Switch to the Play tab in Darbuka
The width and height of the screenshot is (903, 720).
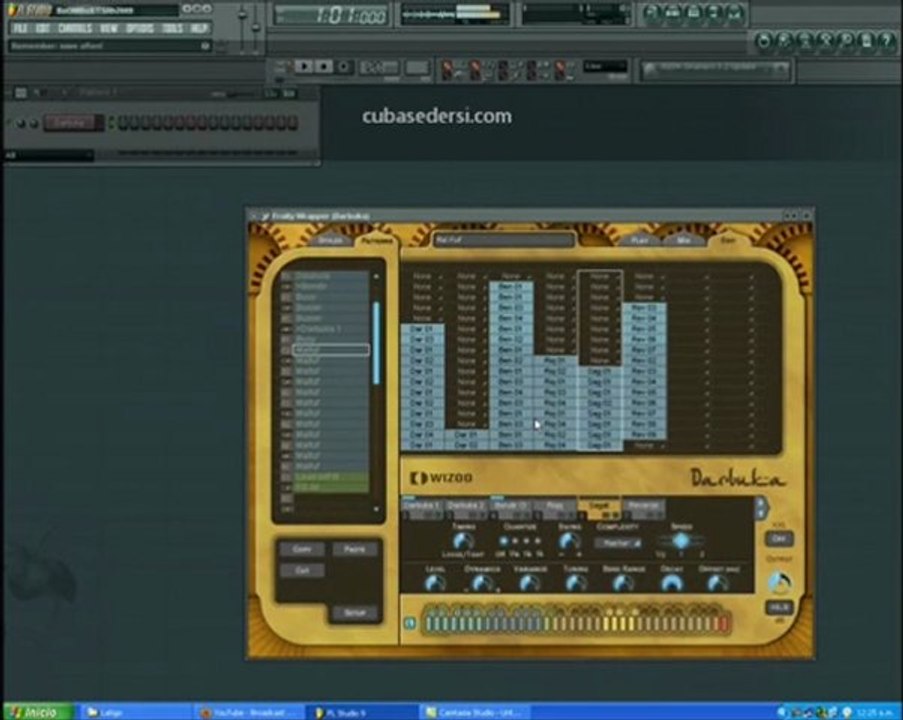(639, 240)
